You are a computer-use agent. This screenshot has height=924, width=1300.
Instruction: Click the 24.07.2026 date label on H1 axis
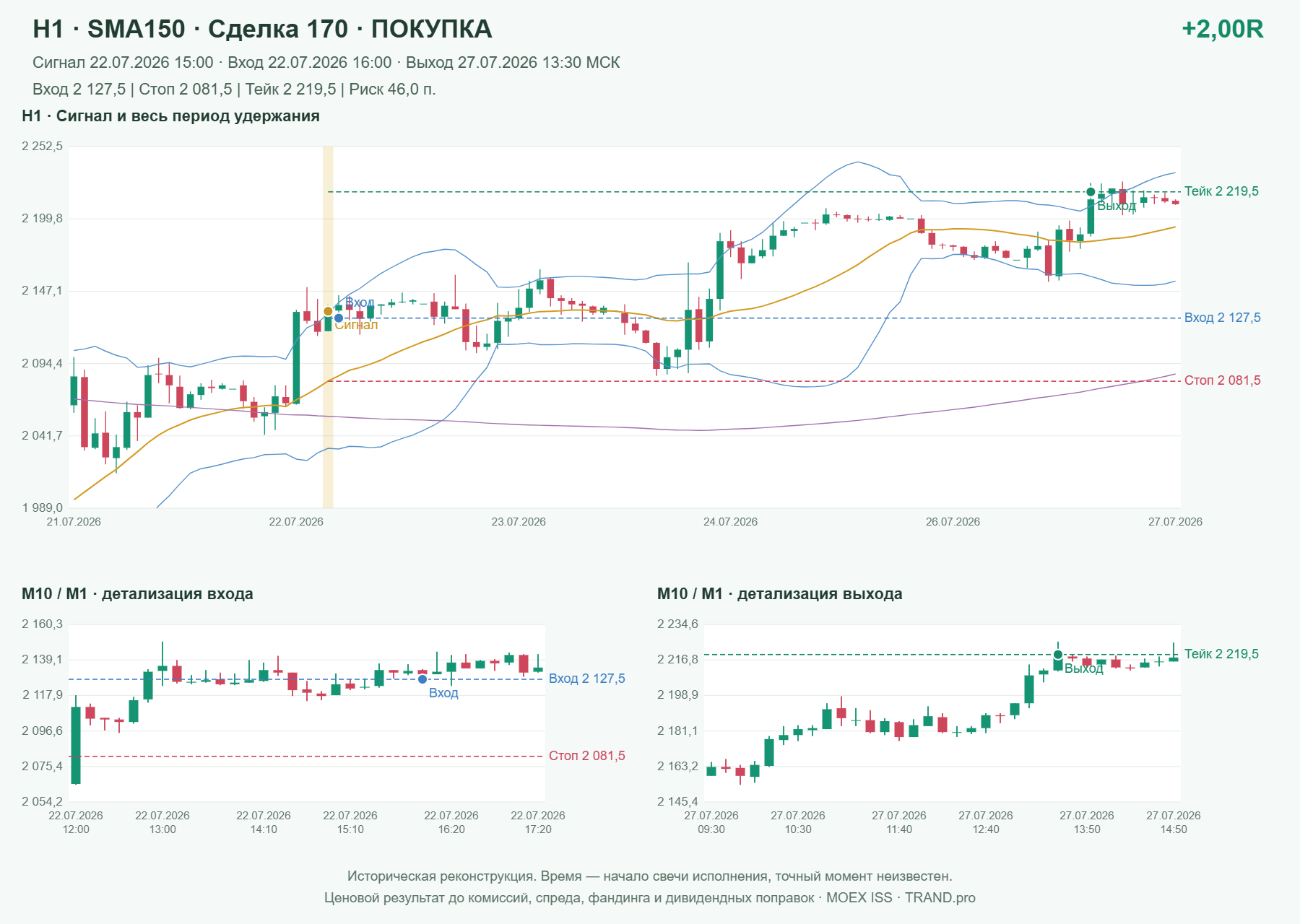pyautogui.click(x=730, y=522)
